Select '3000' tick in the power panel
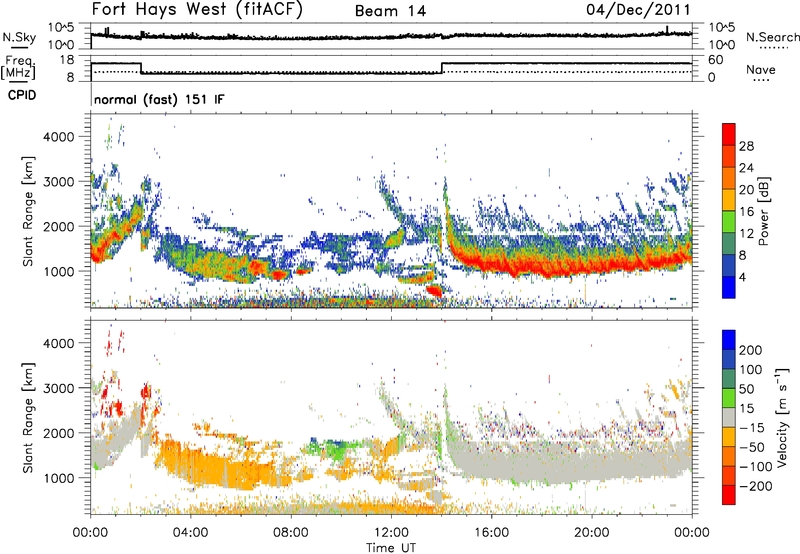800x554 pixels. pyautogui.click(x=58, y=182)
